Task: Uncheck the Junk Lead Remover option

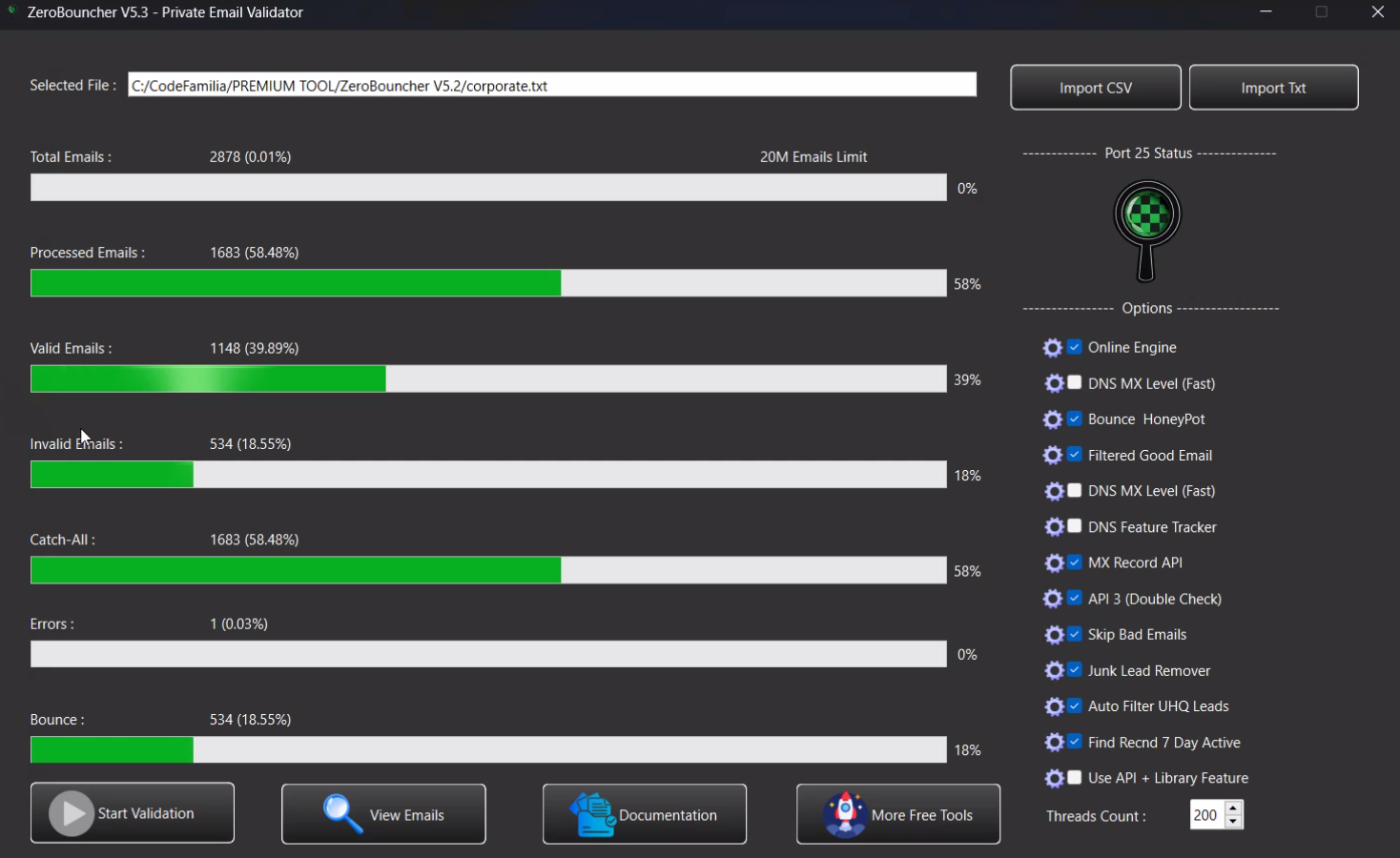Action: tap(1075, 670)
